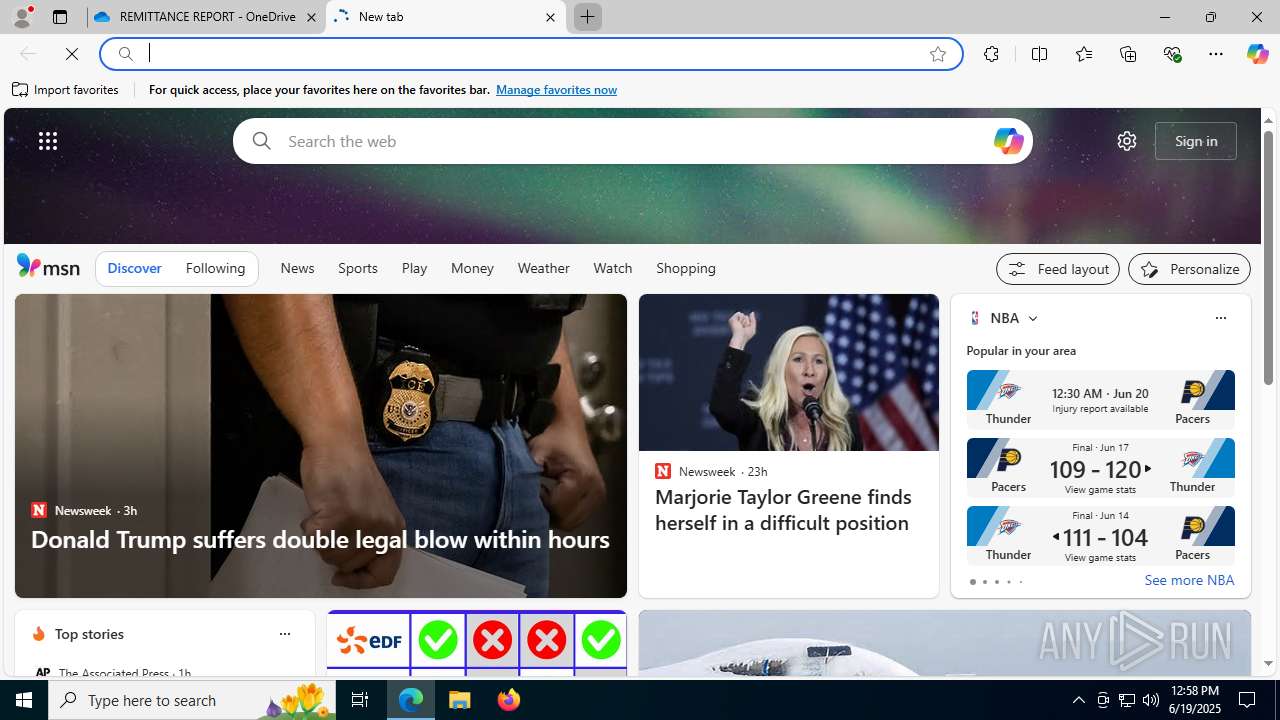Close the REMITTANCE REPORT tab
The width and height of the screenshot is (1280, 720).
coord(311,17)
